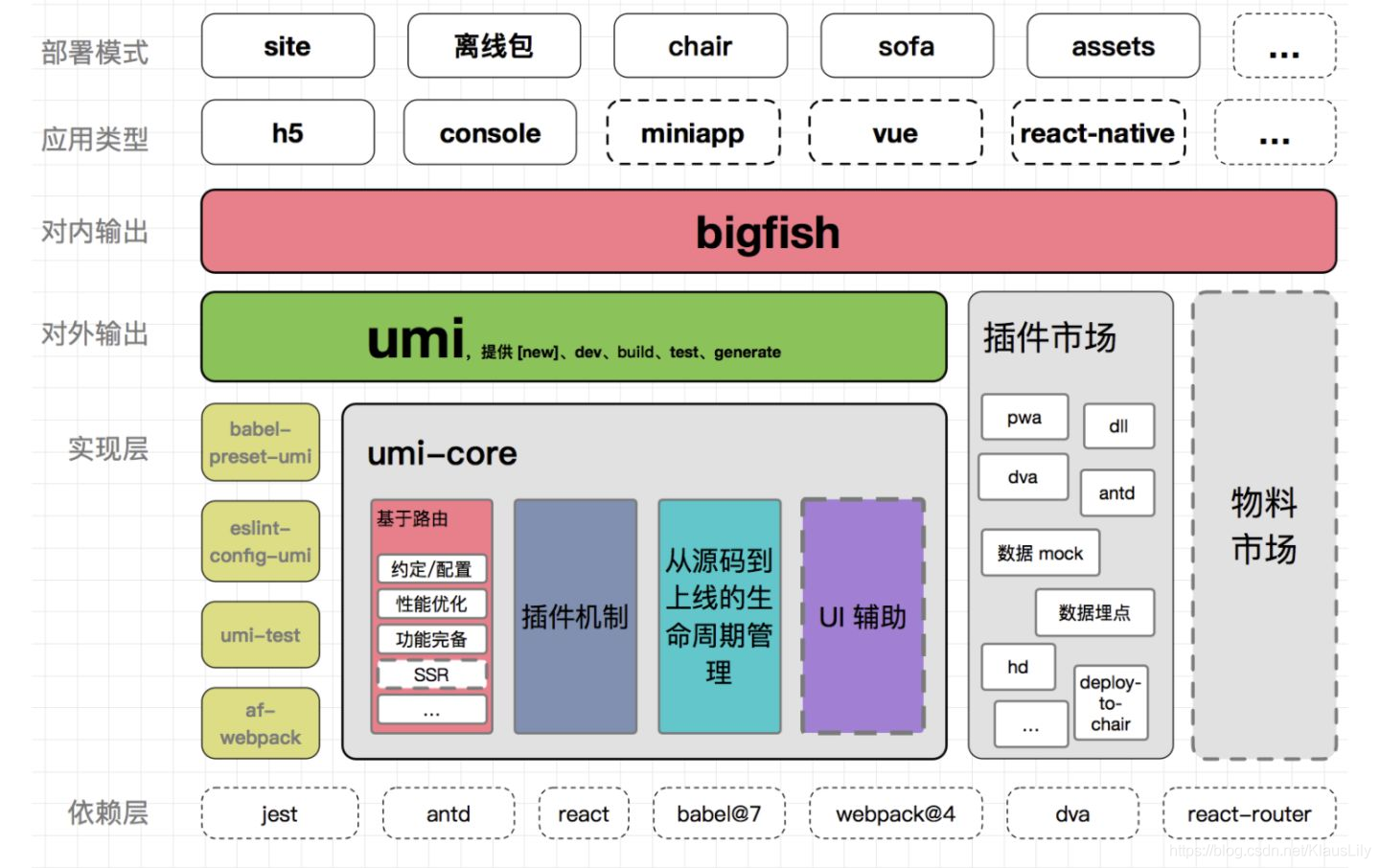Click the dashed SSR item
The width and height of the screenshot is (1380, 868).
coord(432,674)
